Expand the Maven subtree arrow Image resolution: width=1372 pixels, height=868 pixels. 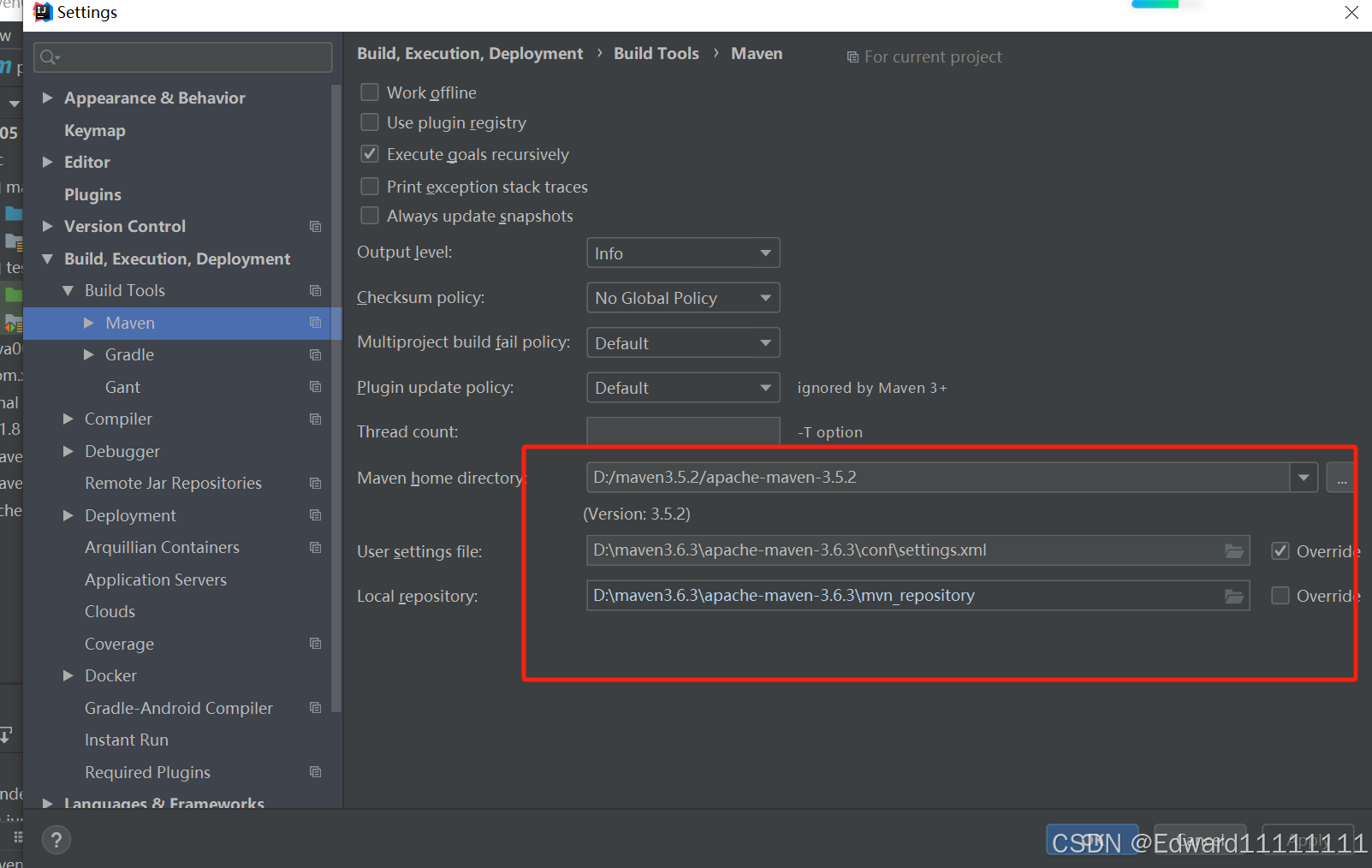pyautogui.click(x=89, y=323)
